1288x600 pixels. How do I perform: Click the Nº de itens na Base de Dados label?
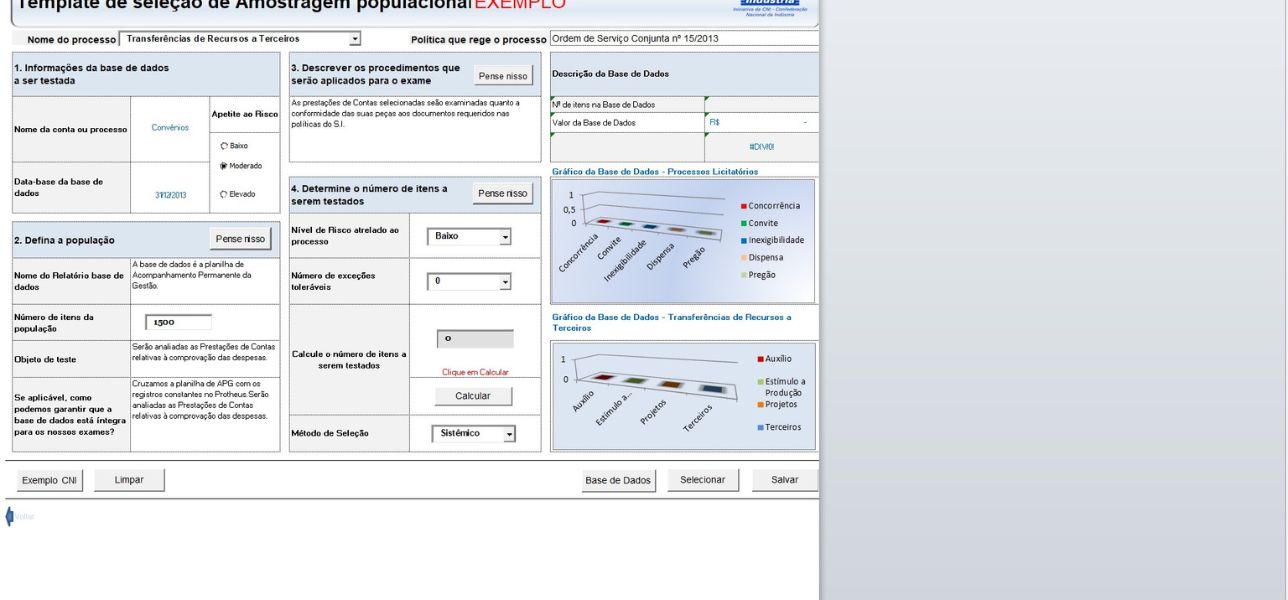pyautogui.click(x=603, y=104)
